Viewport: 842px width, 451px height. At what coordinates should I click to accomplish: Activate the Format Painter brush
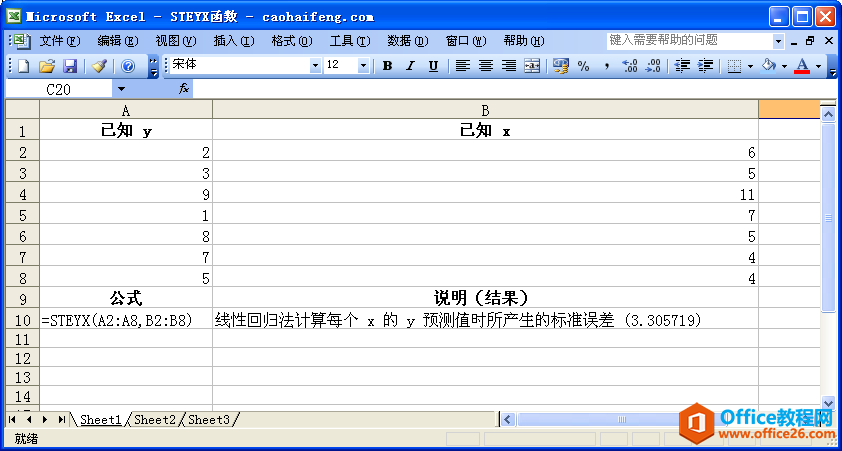tap(99, 66)
